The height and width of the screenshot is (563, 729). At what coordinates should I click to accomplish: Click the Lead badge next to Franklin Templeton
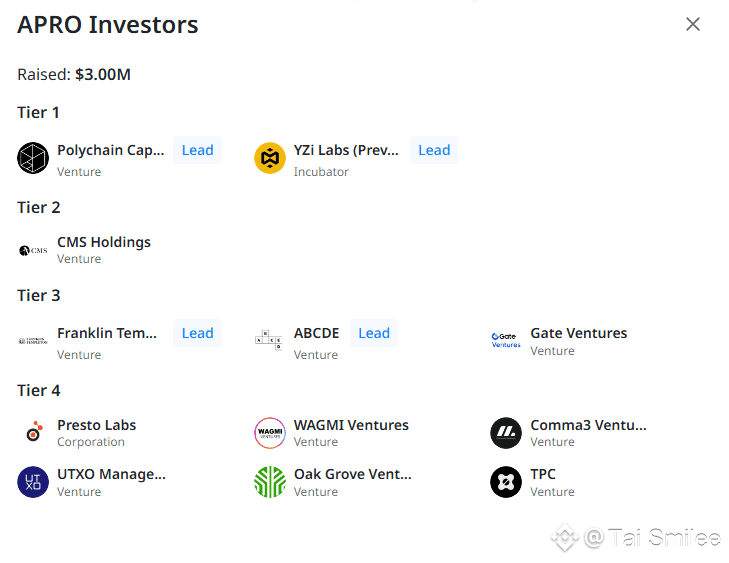click(197, 333)
